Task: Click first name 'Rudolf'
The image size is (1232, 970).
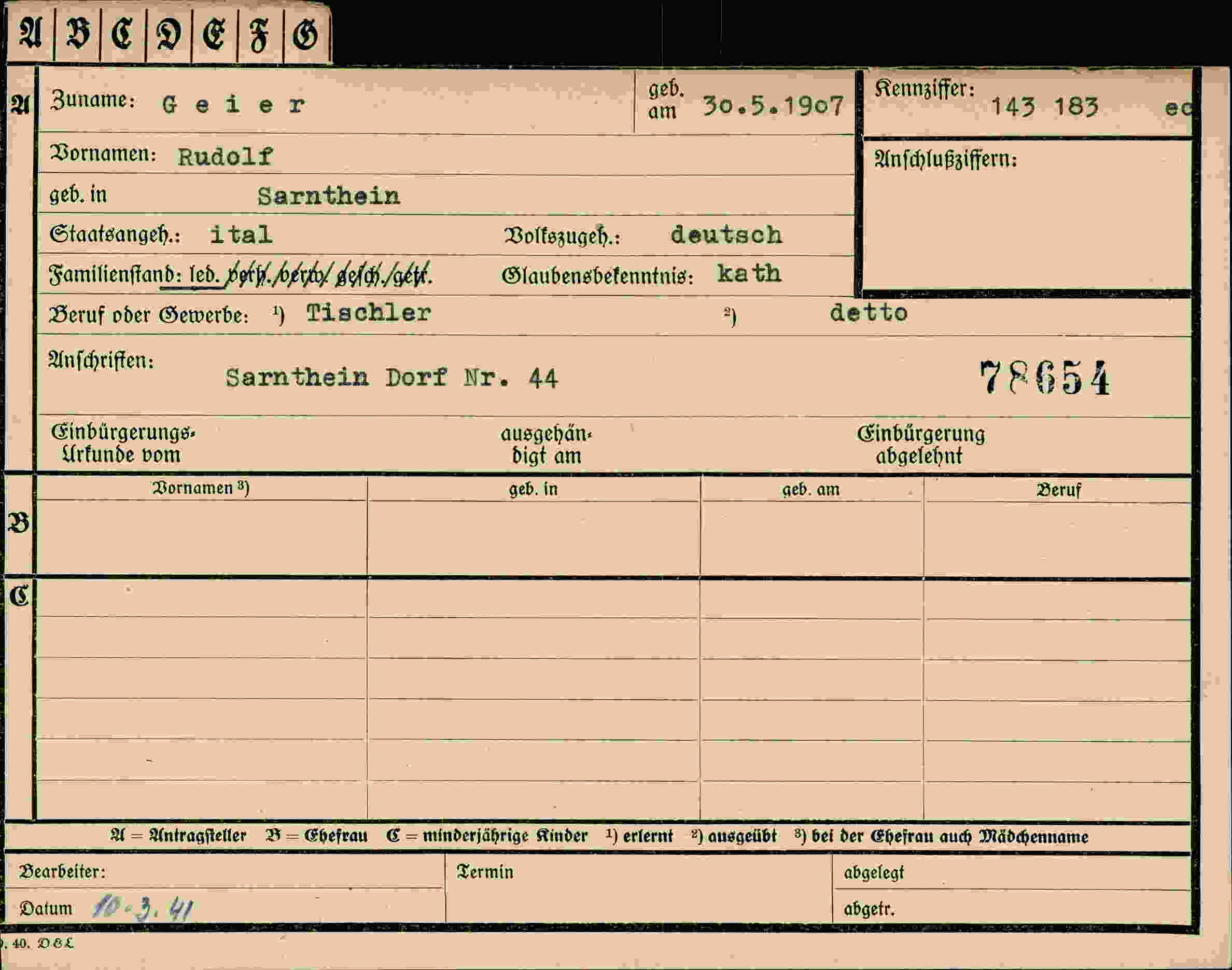Action: point(226,157)
